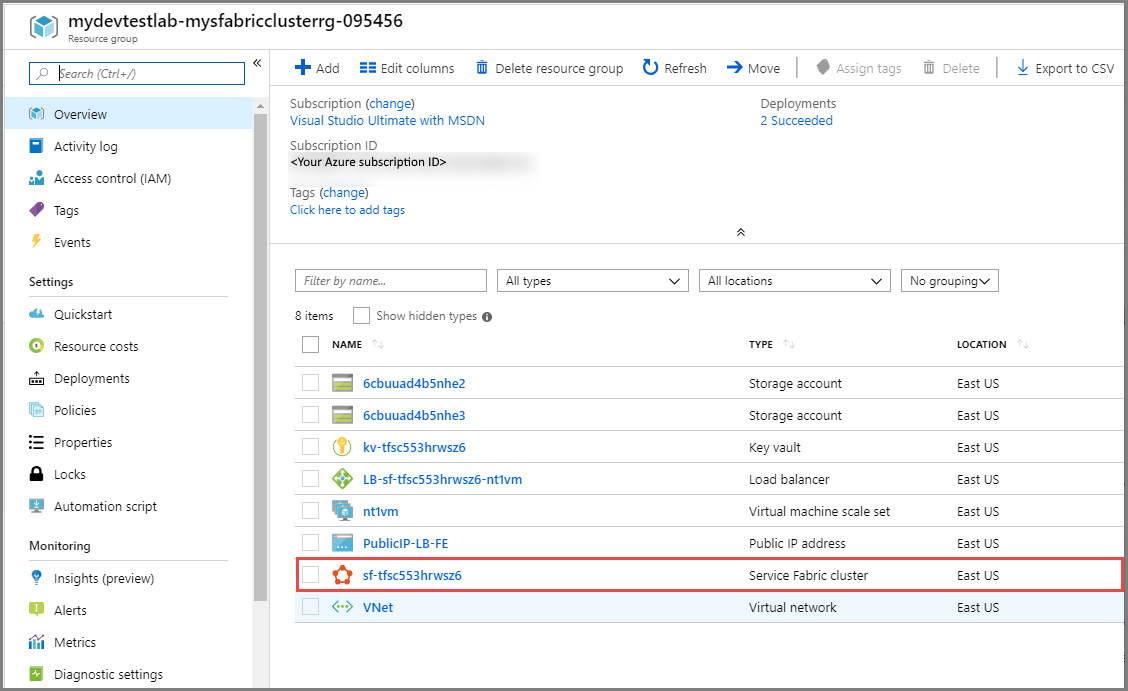Click the Quickstart cloud icon

(x=37, y=314)
